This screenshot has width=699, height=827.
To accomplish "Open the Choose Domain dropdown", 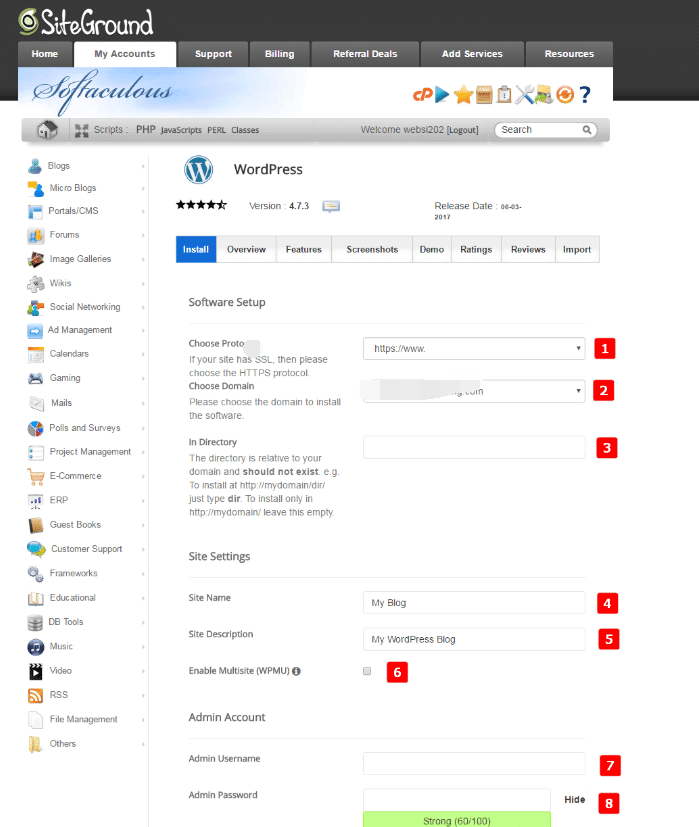I will [474, 391].
